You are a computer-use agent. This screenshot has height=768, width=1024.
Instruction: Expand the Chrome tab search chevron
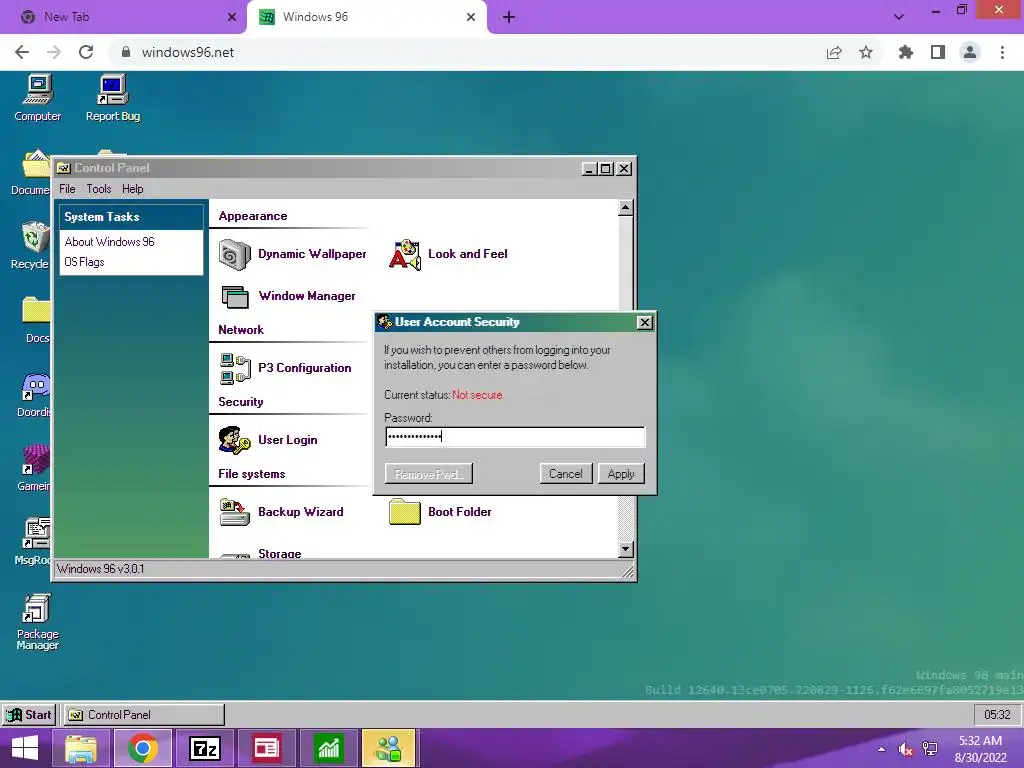pyautogui.click(x=899, y=17)
